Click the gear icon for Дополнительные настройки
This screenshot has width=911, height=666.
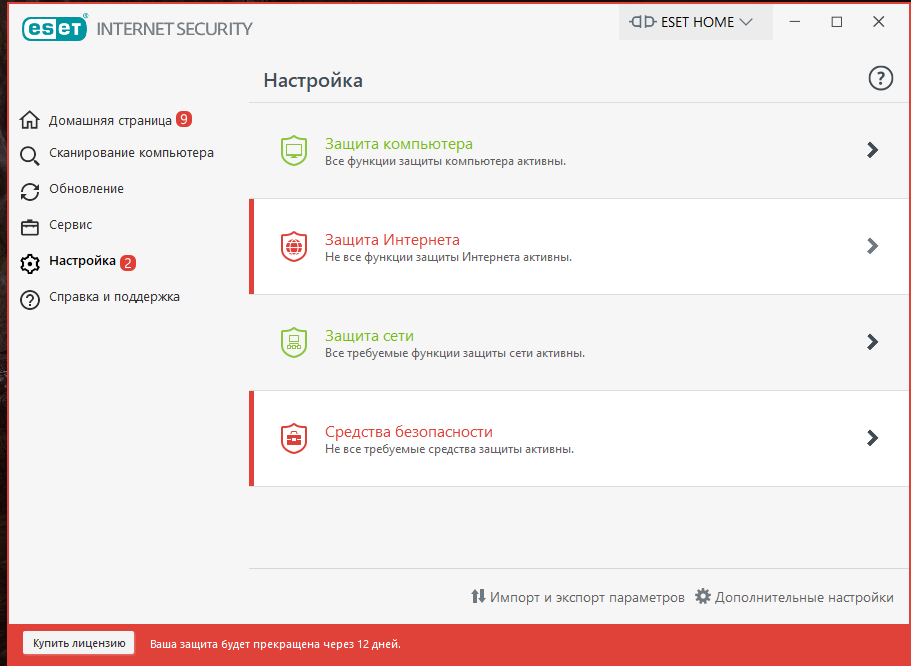tap(703, 596)
